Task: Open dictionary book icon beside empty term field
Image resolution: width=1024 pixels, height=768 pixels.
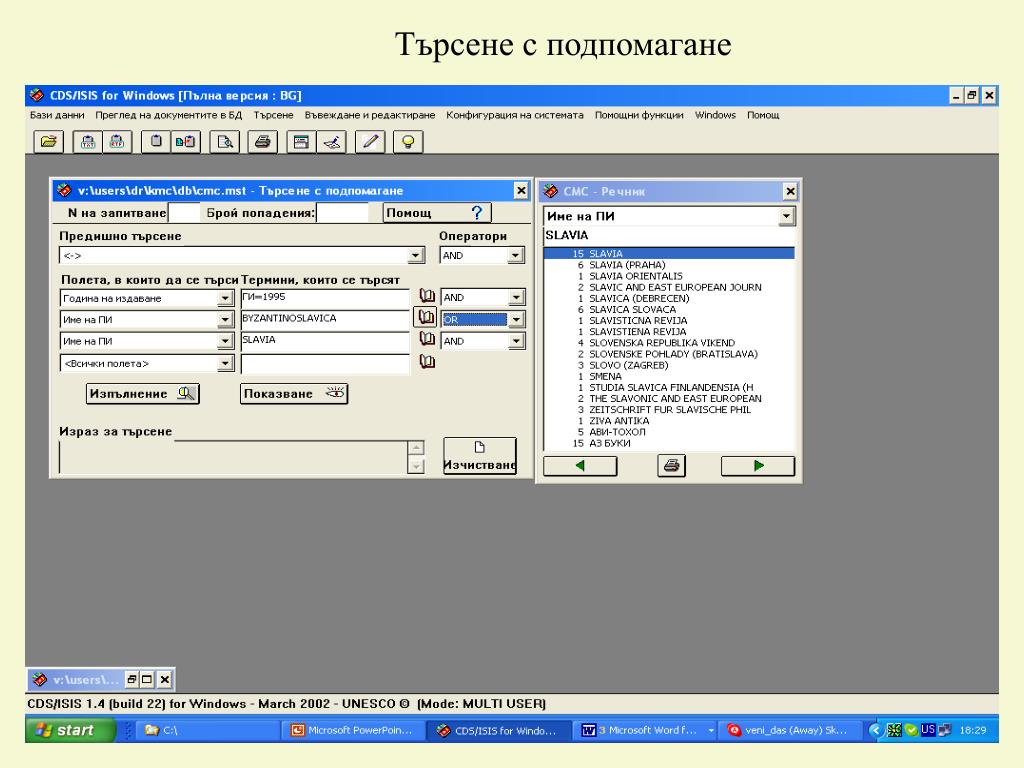Action: 427,362
